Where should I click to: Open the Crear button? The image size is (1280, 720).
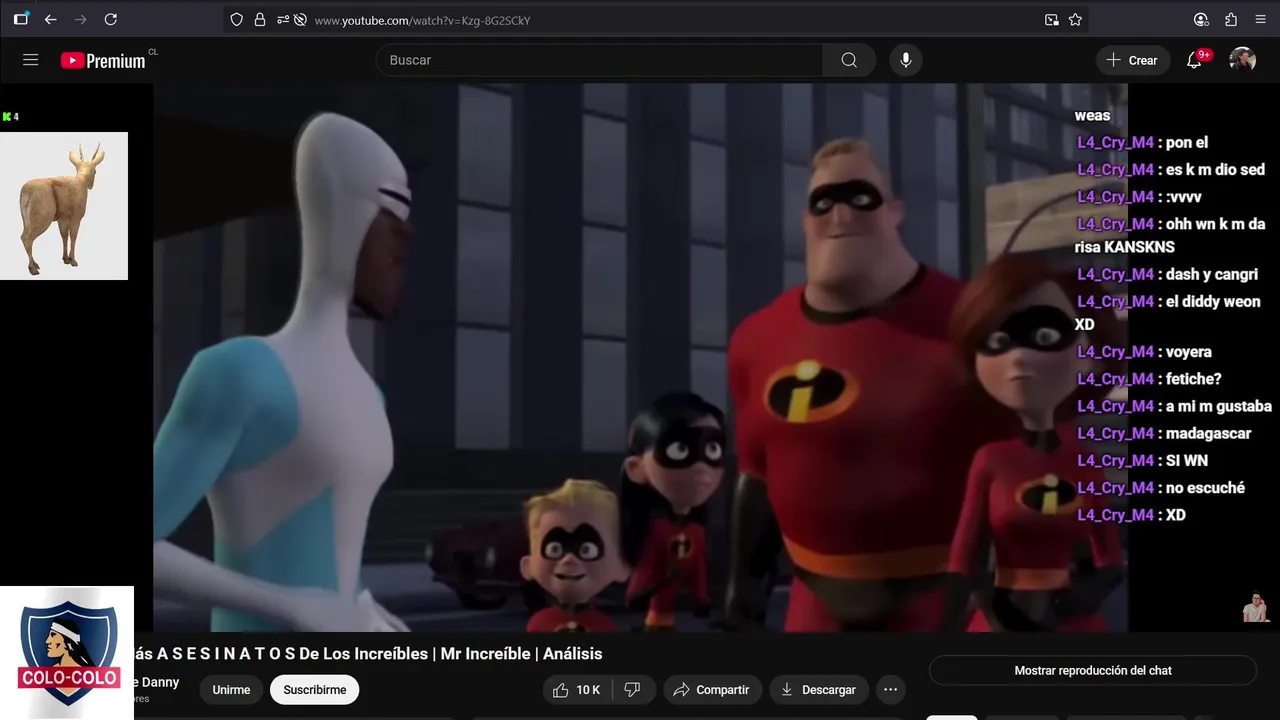pos(1132,60)
